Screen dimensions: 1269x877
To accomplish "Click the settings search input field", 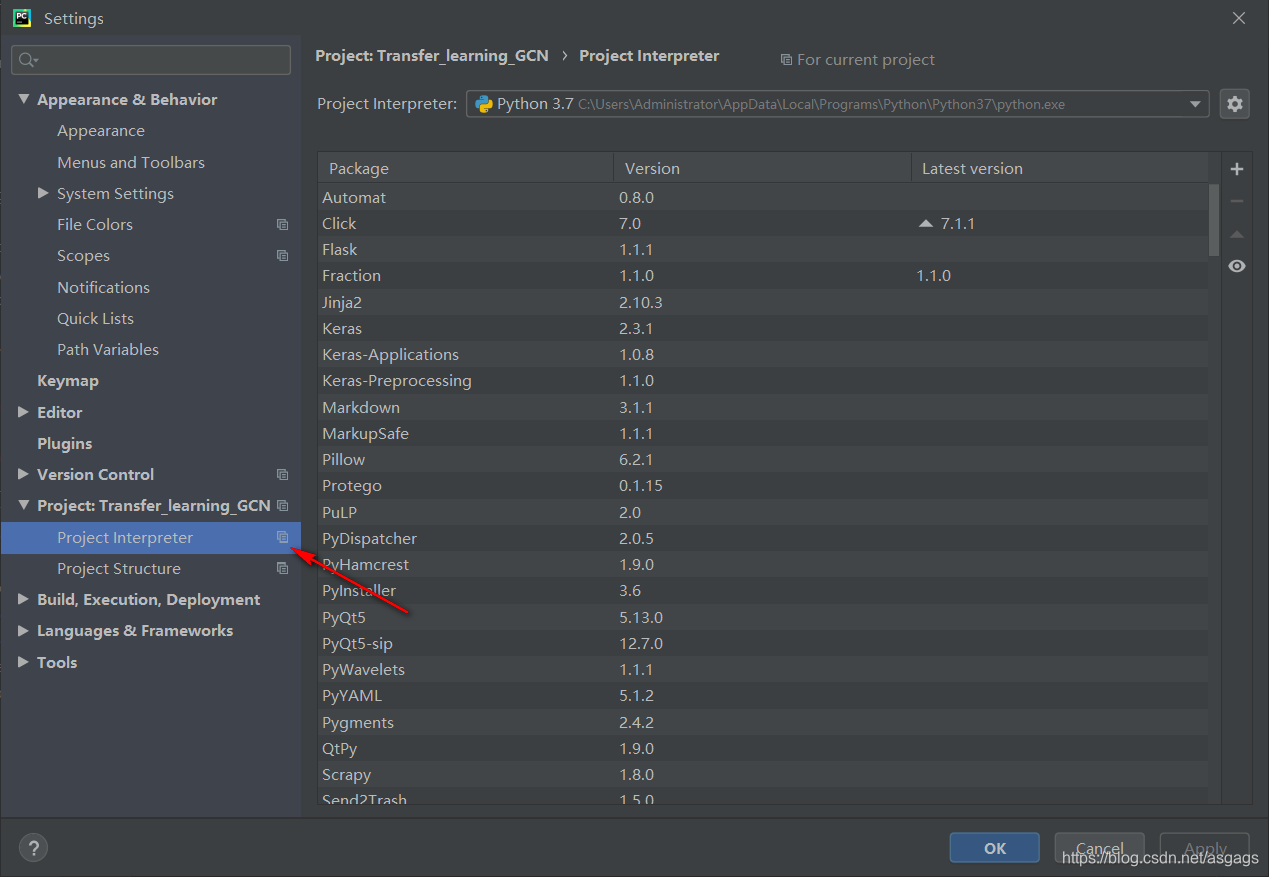I will [x=151, y=60].
